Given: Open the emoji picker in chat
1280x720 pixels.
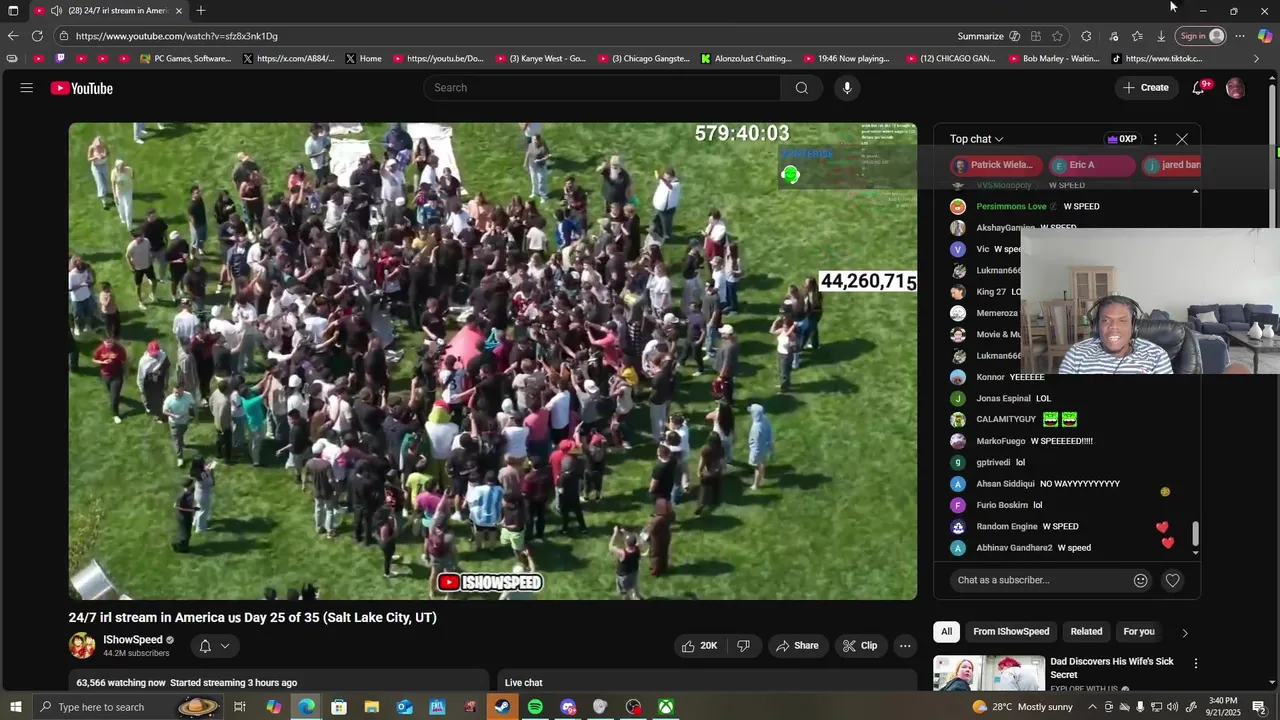Looking at the screenshot, I should (x=1140, y=580).
